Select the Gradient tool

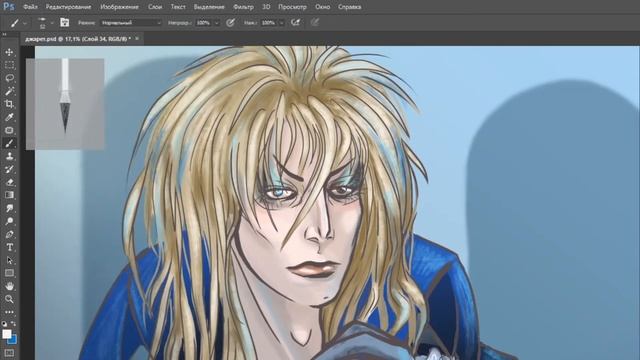(x=9, y=195)
